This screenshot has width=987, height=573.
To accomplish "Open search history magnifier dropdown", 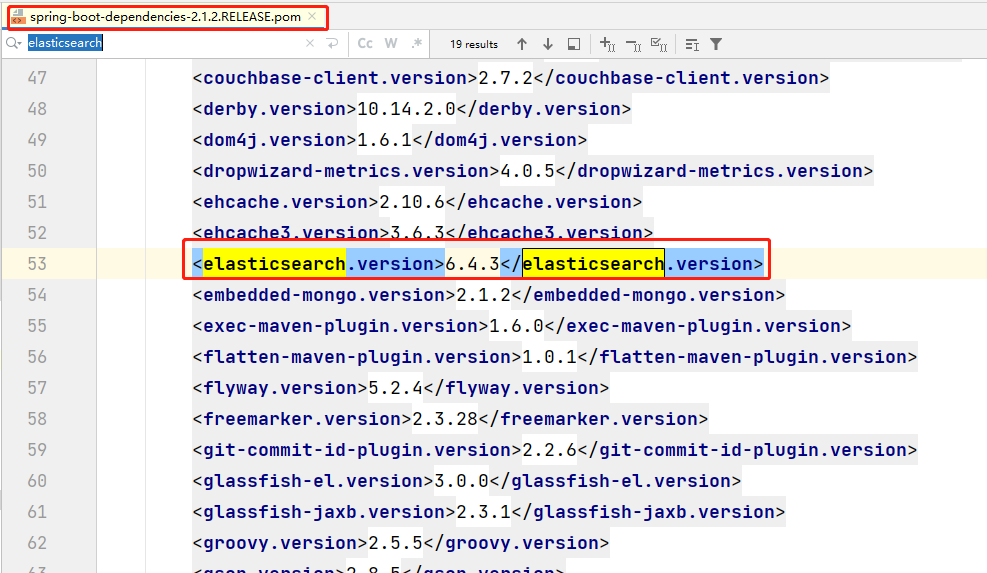I will tap(14, 43).
